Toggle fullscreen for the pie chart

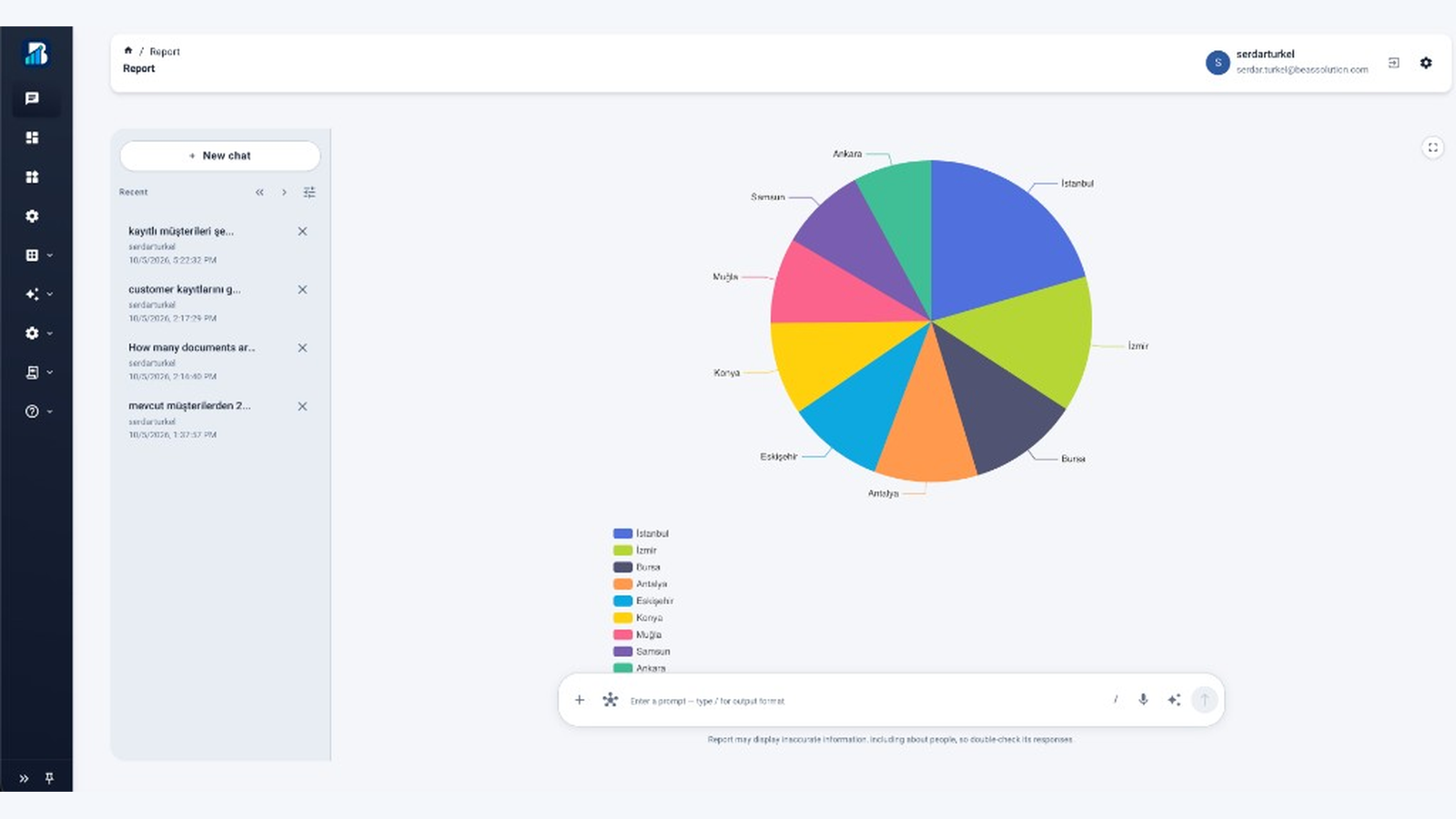(x=1432, y=147)
